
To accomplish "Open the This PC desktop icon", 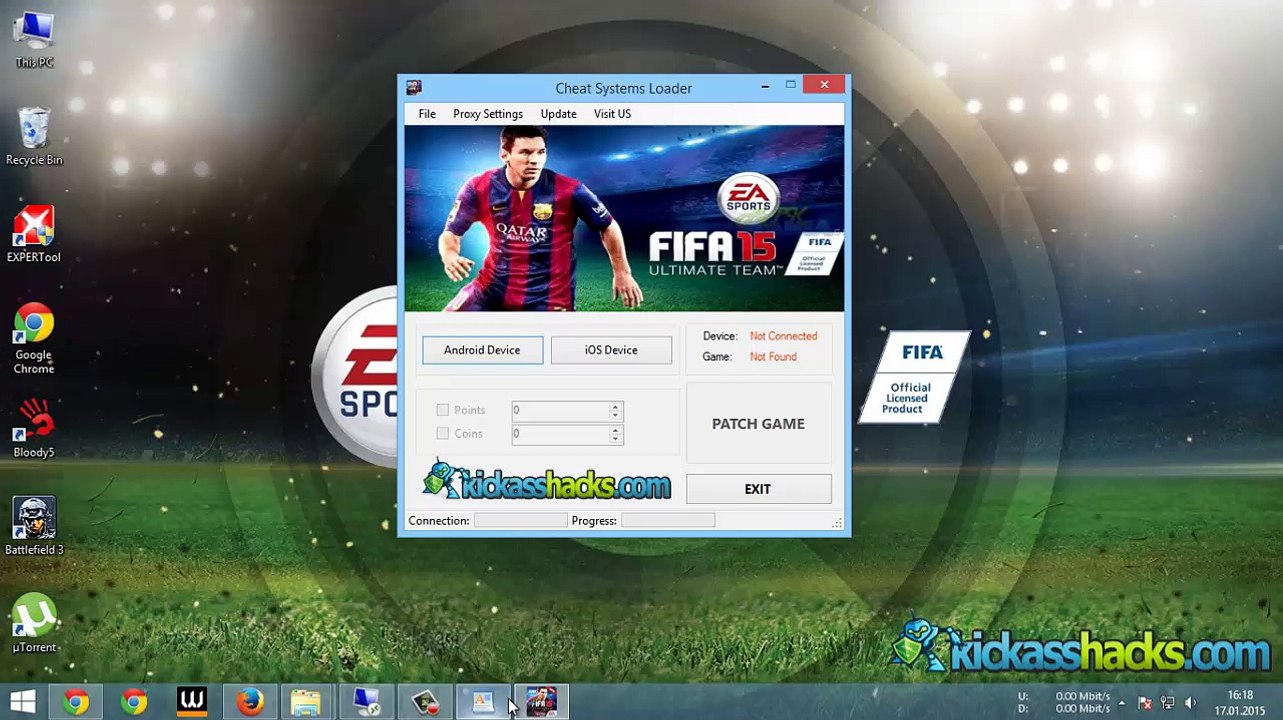I will pyautogui.click(x=33, y=40).
